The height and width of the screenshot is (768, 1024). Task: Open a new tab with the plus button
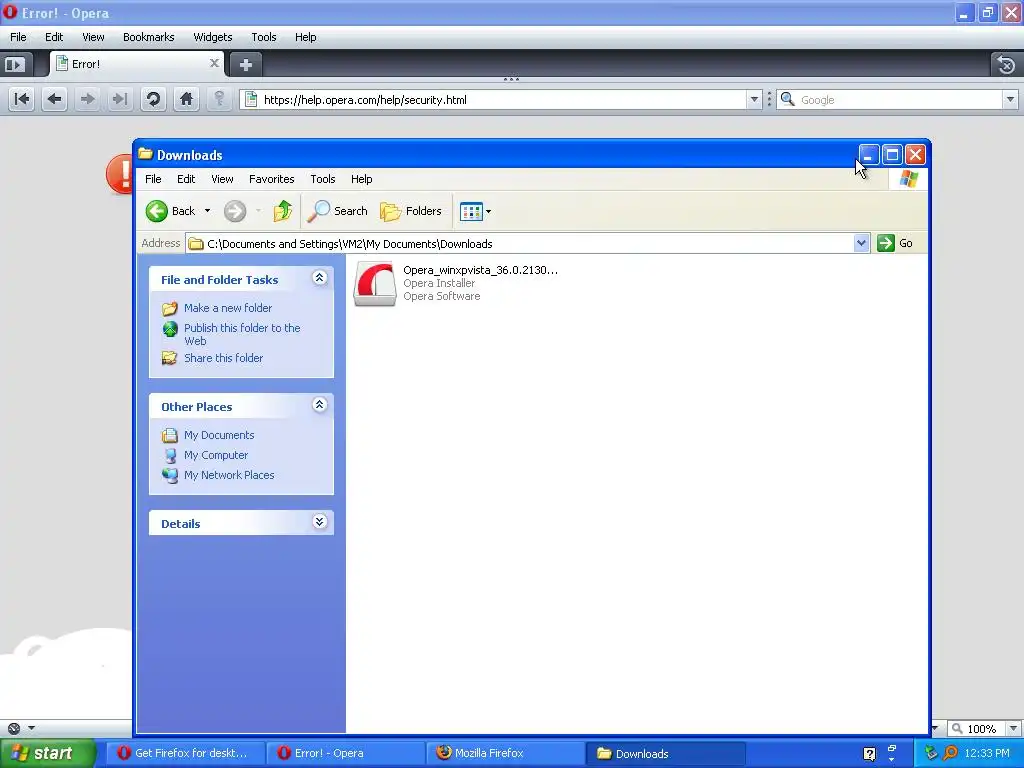[x=246, y=65]
